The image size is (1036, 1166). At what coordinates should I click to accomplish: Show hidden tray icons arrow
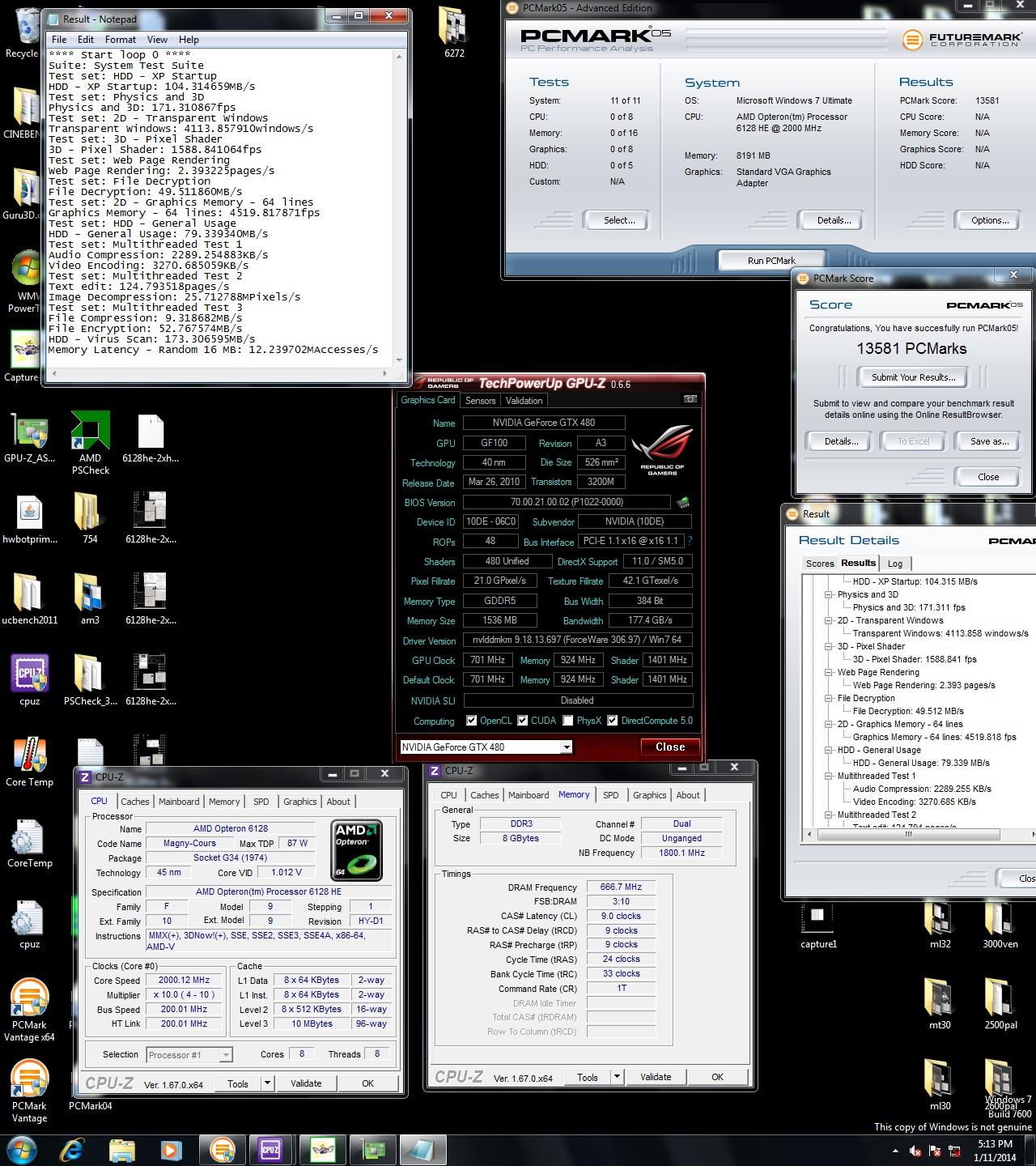[x=895, y=1151]
